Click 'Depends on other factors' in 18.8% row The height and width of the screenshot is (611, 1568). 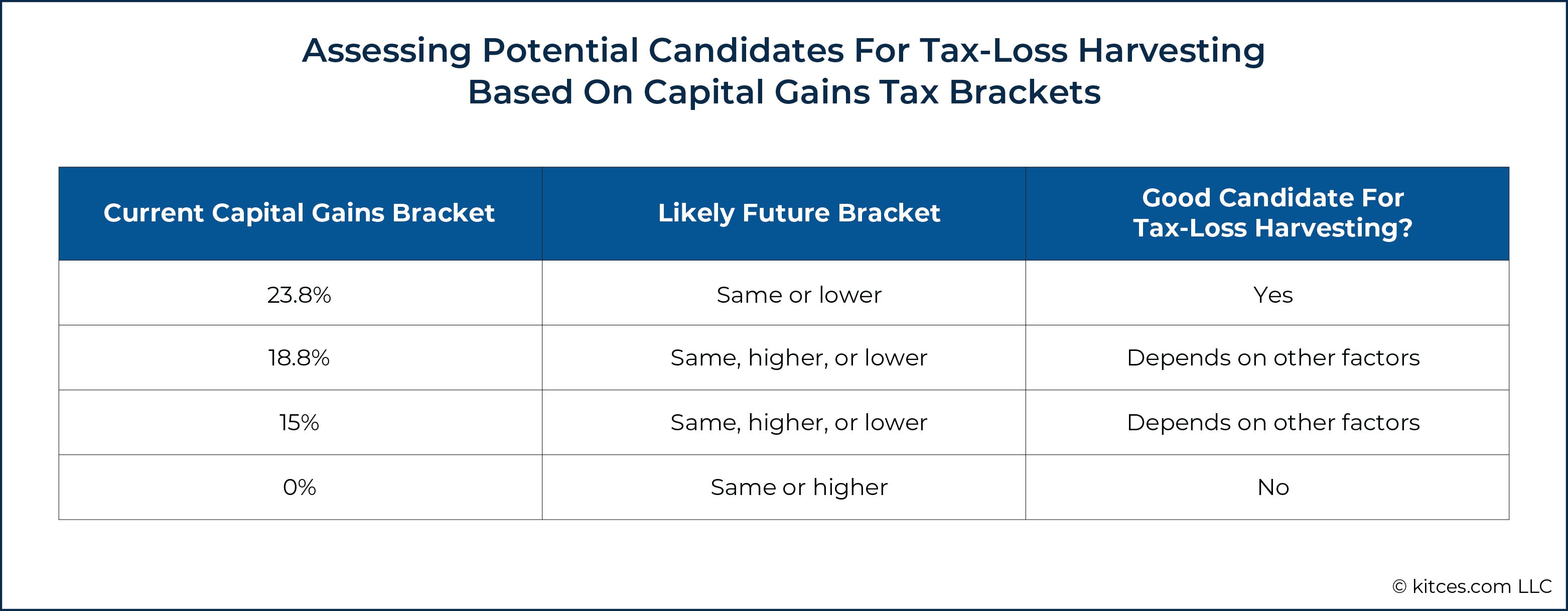coord(1267,357)
